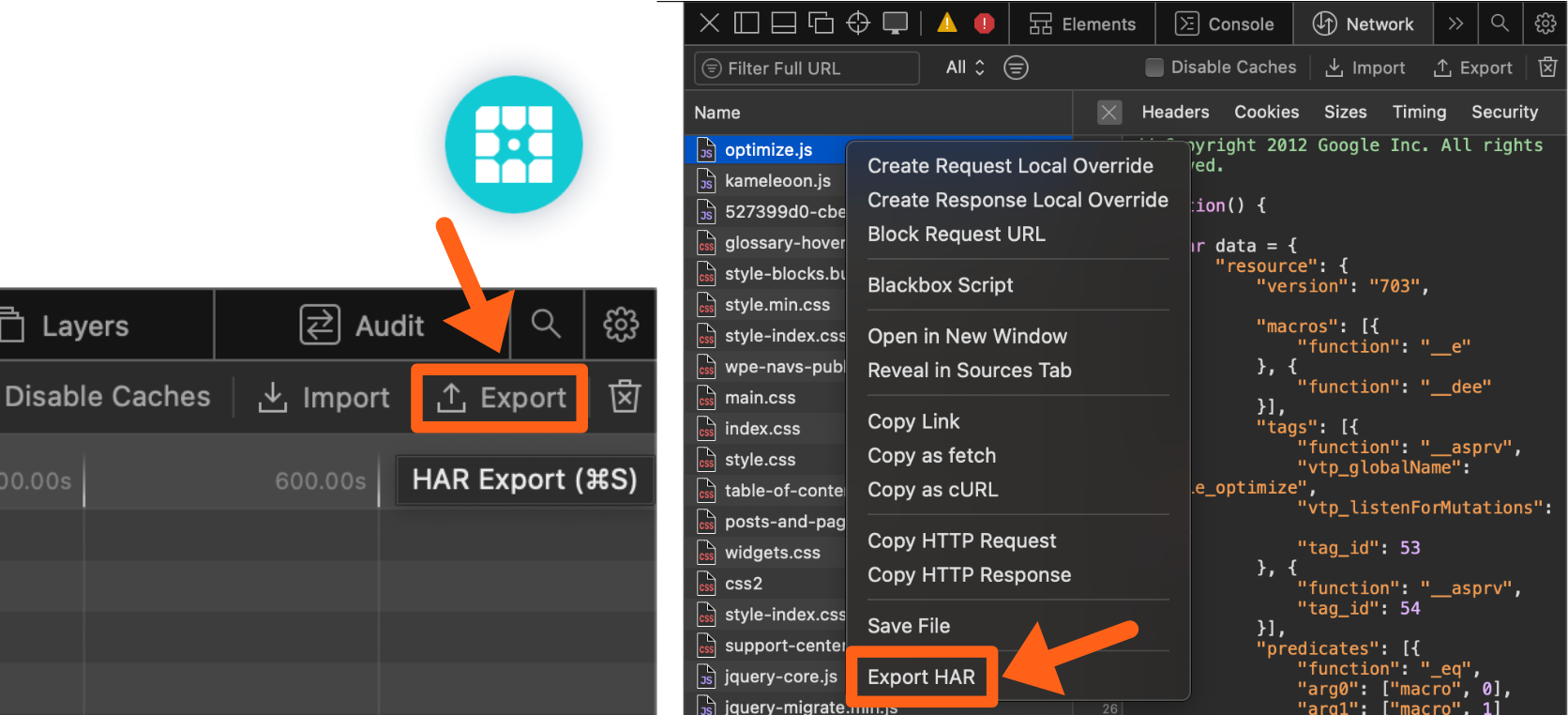1568x715 pixels.
Task: Close the resource detail view
Action: (x=1108, y=113)
